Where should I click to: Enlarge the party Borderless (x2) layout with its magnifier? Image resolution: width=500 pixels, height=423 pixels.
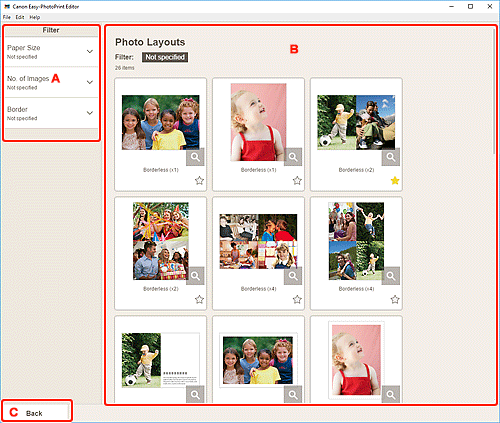pyautogui.click(x=195, y=276)
